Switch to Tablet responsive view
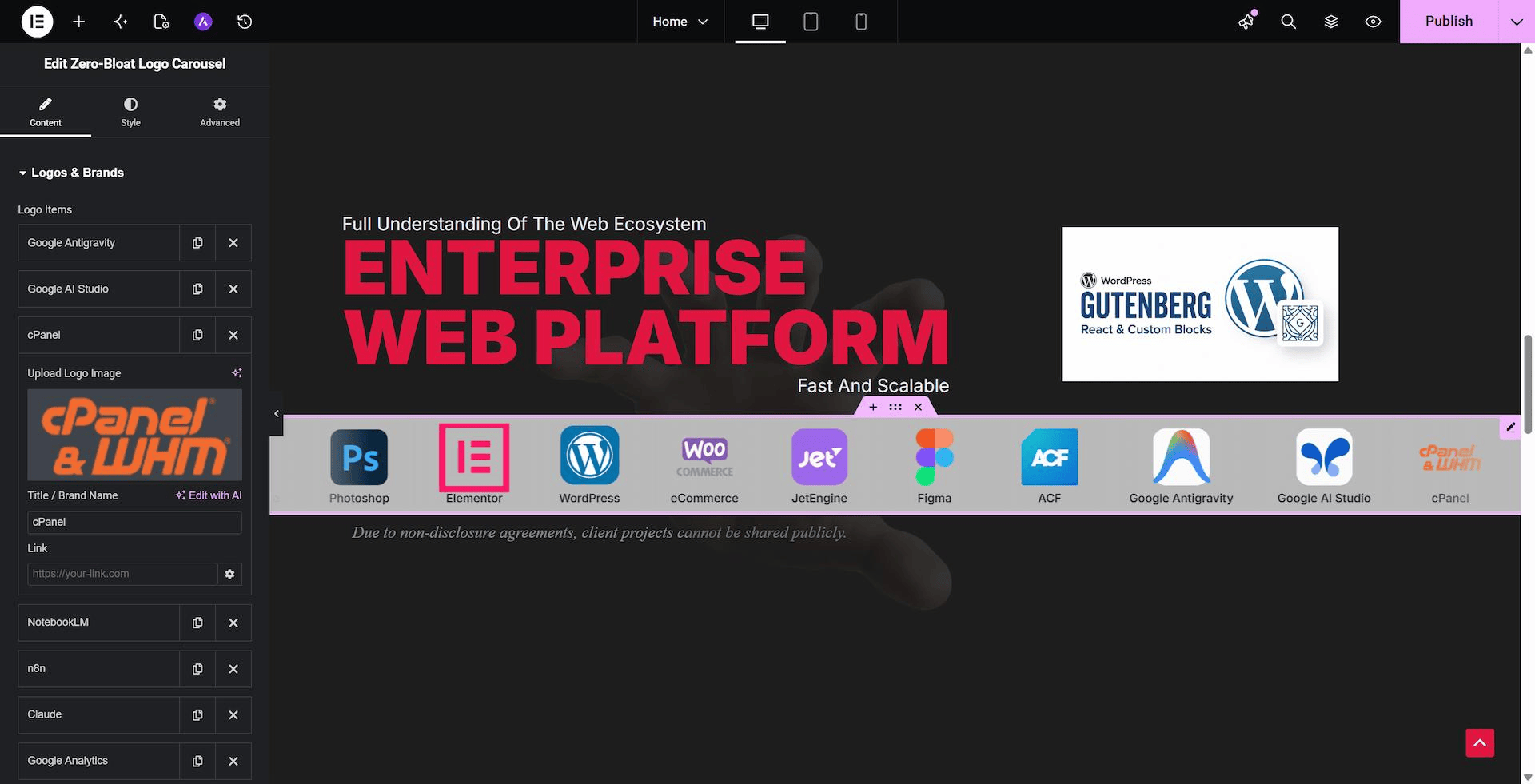Image resolution: width=1535 pixels, height=784 pixels. pos(811,22)
